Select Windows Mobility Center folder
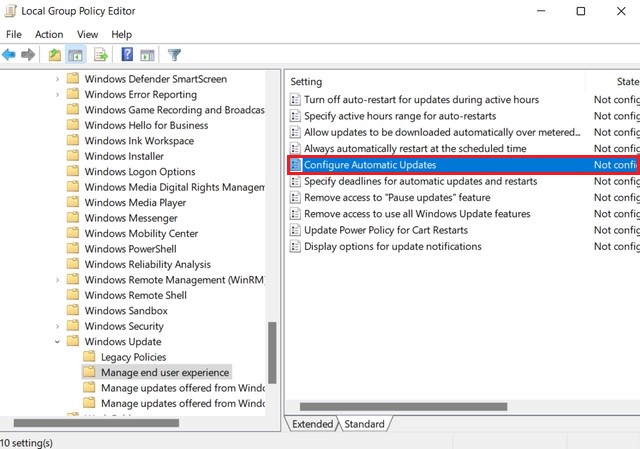 click(132, 234)
